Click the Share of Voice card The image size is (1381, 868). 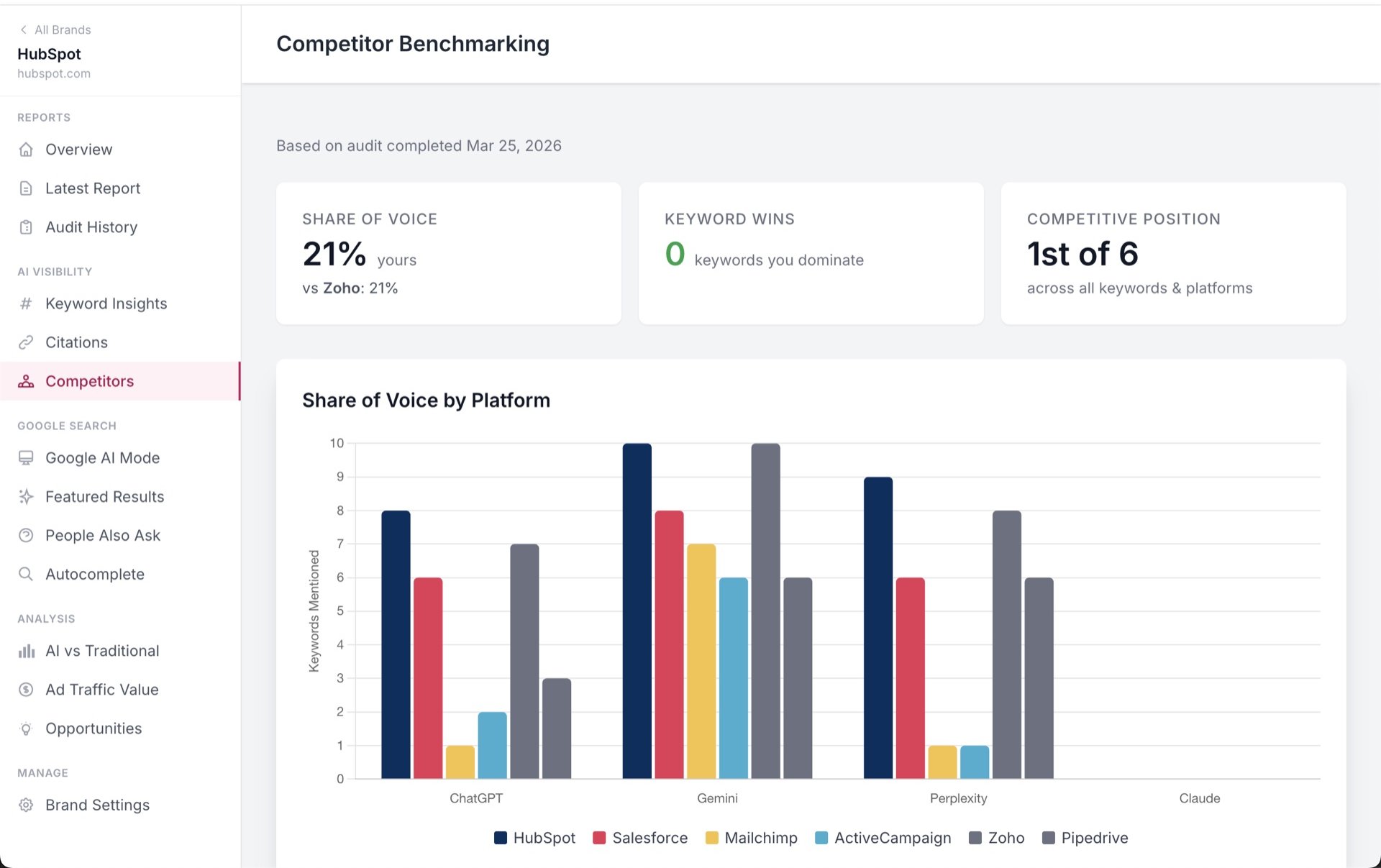tap(449, 253)
